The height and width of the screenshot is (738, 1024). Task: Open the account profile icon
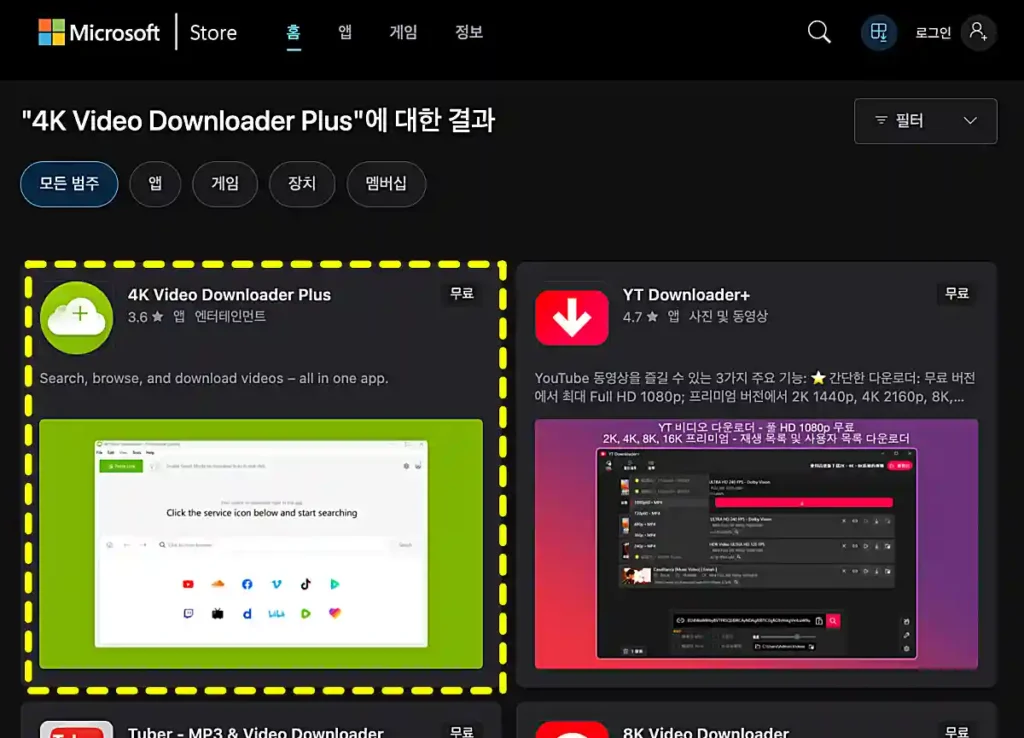tap(978, 31)
